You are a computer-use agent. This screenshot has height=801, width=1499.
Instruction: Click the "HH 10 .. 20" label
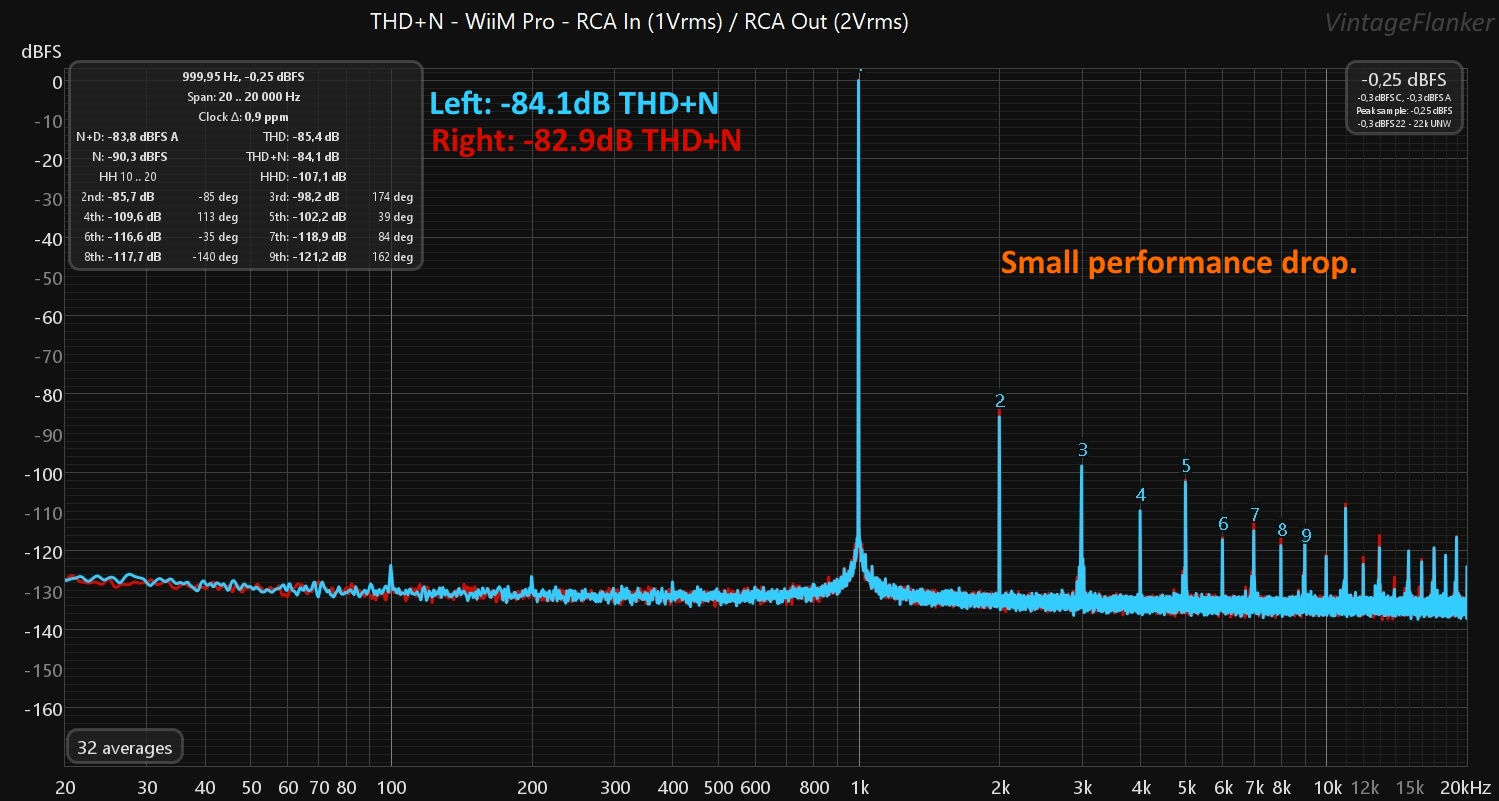(x=128, y=176)
